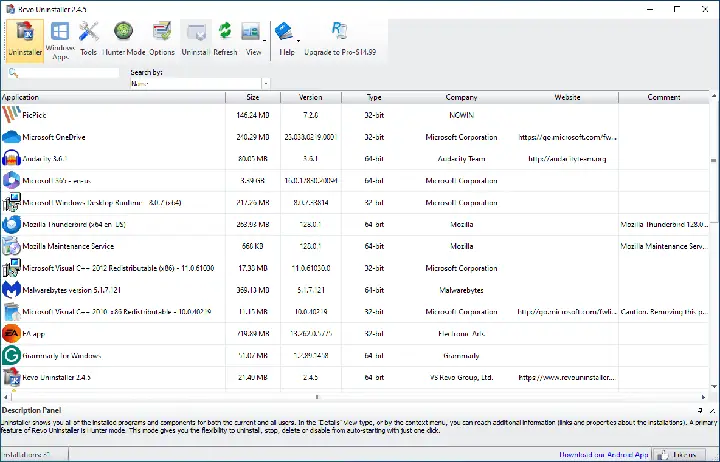Expand the Help dropdown arrow
This screenshot has width=720, height=462.
point(298,40)
